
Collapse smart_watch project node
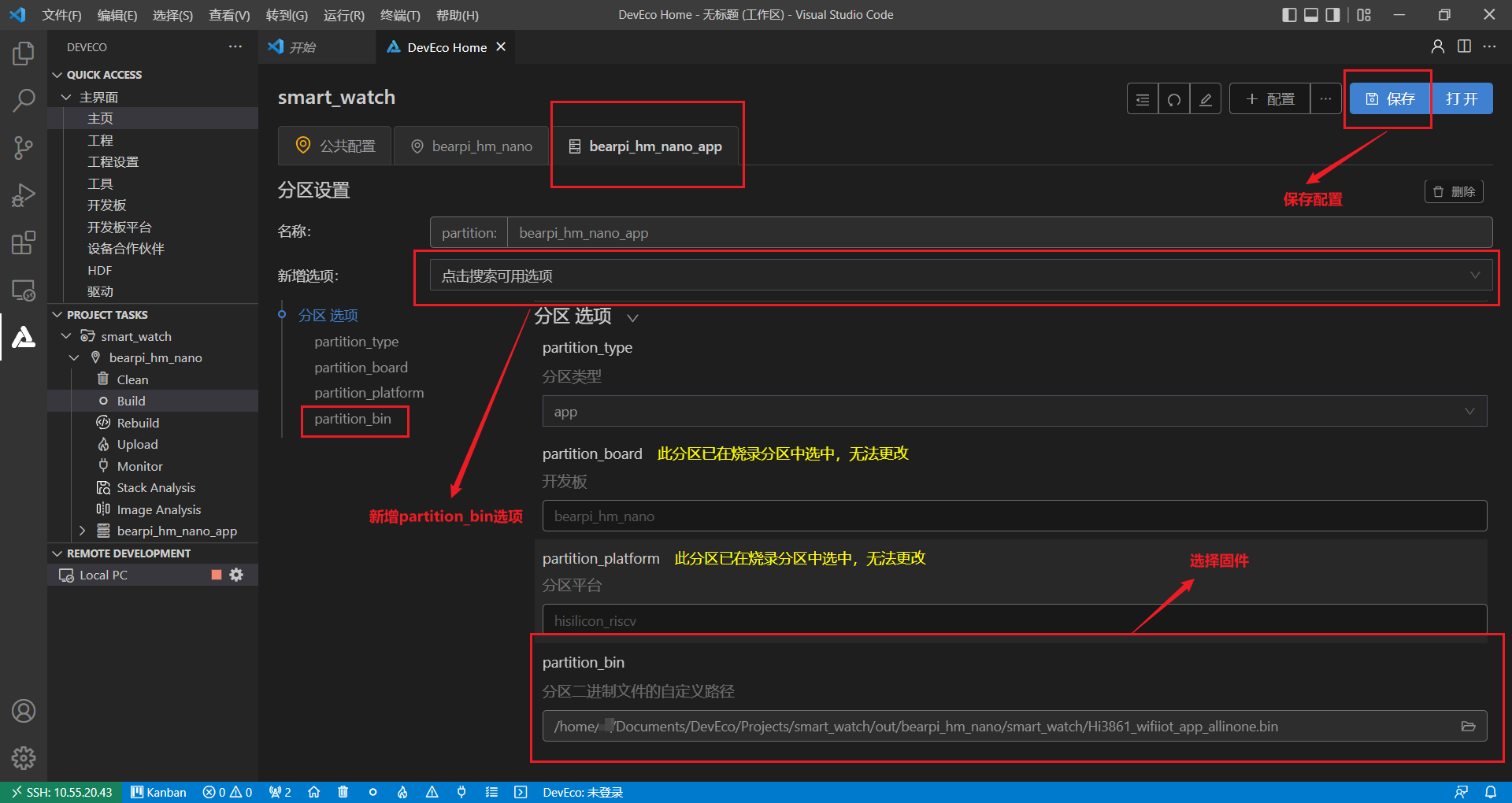66,336
